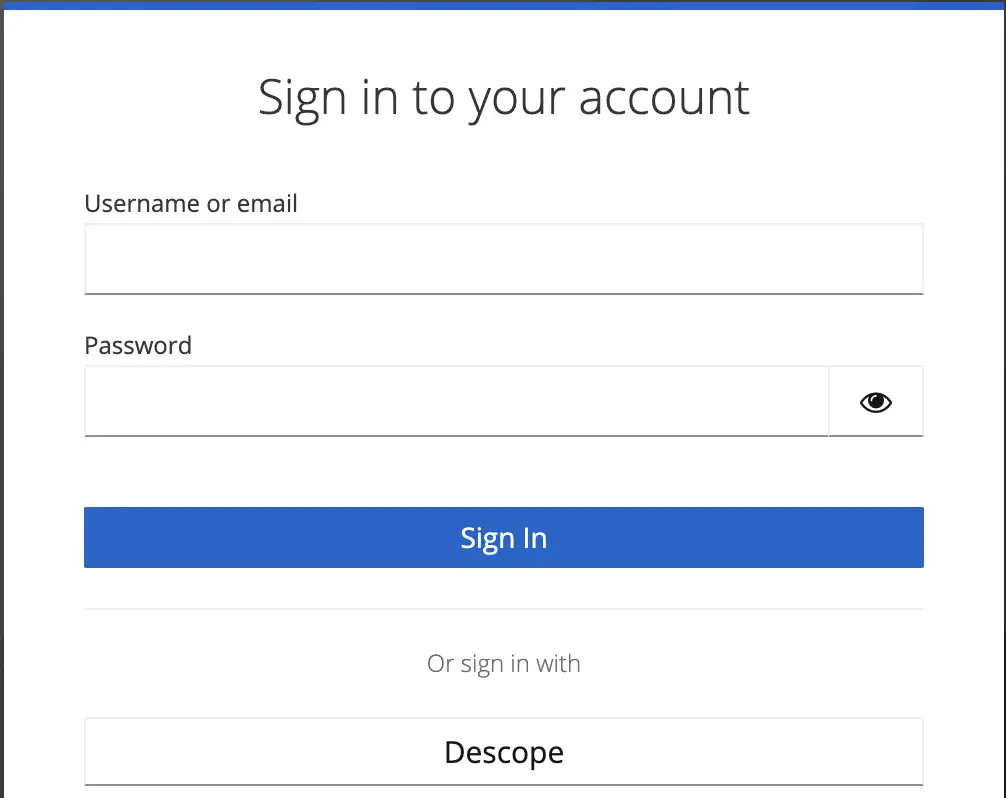Click the Username or email label
This screenshot has height=798, width=1006.
click(190, 203)
